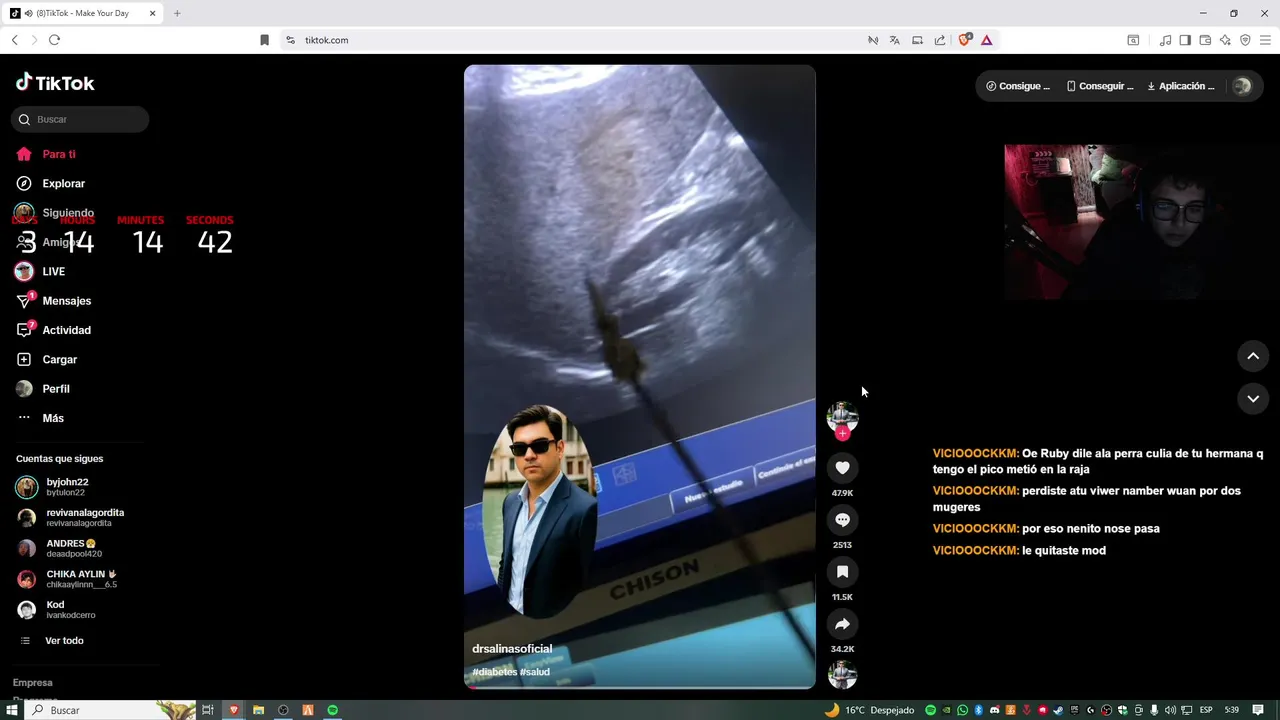
Task: Open Actividad notifications
Action: (x=54, y=330)
